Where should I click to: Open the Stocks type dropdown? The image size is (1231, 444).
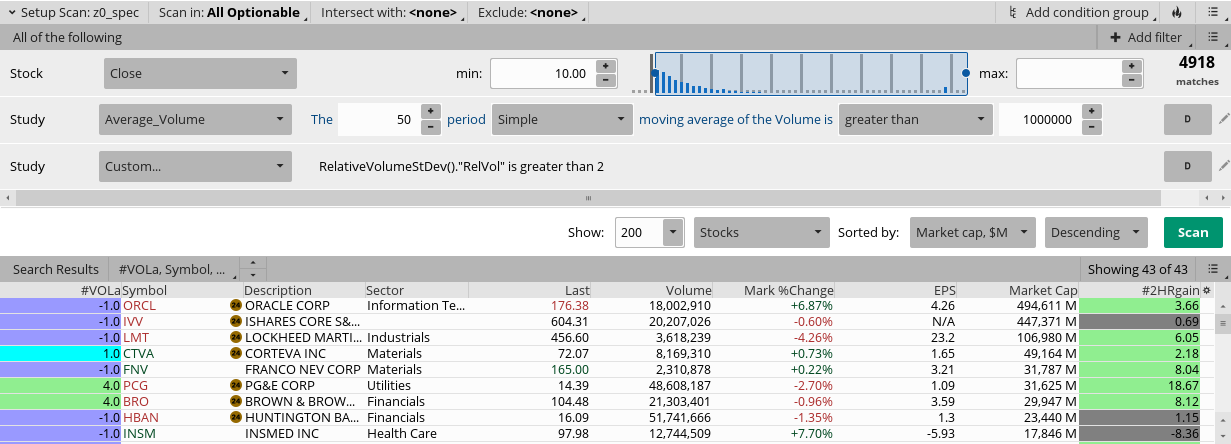761,232
